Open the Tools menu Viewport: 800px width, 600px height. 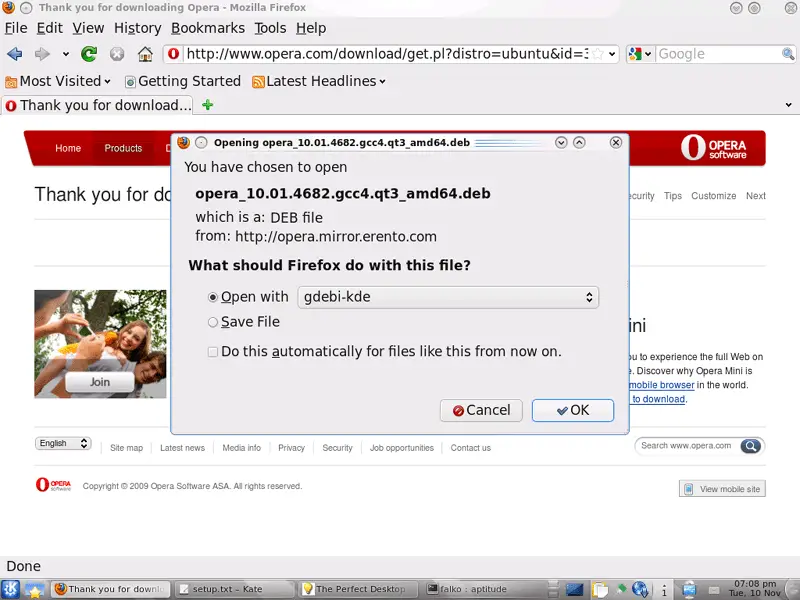(270, 28)
